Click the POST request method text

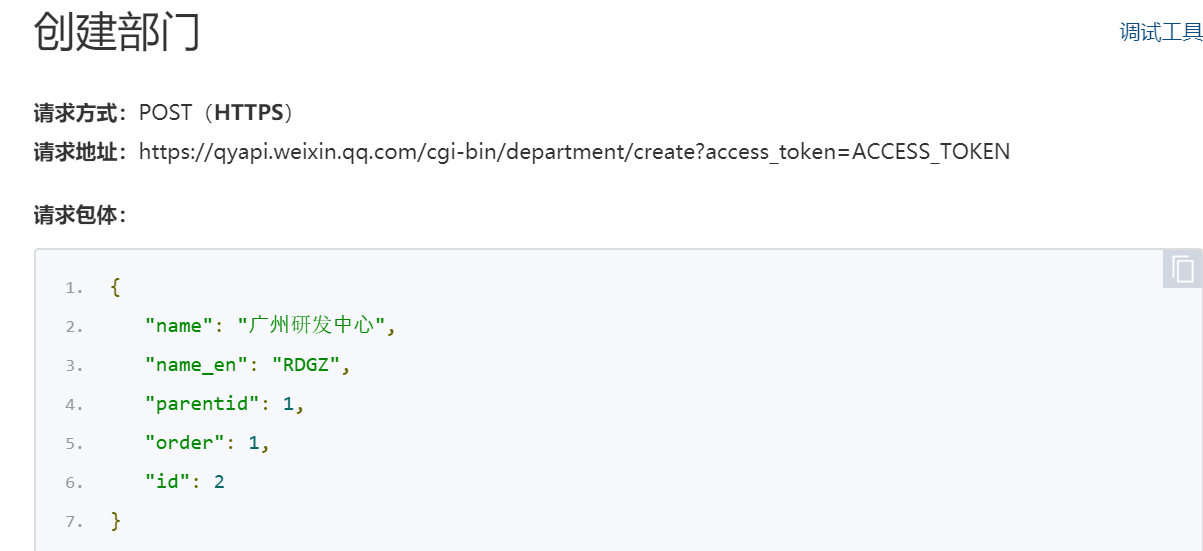pos(165,112)
